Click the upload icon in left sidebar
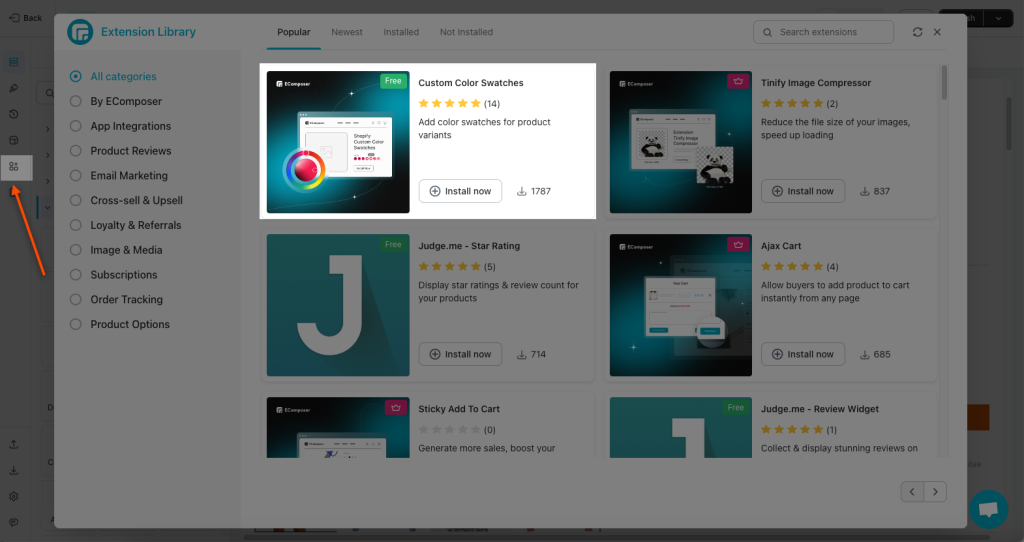 [14, 444]
